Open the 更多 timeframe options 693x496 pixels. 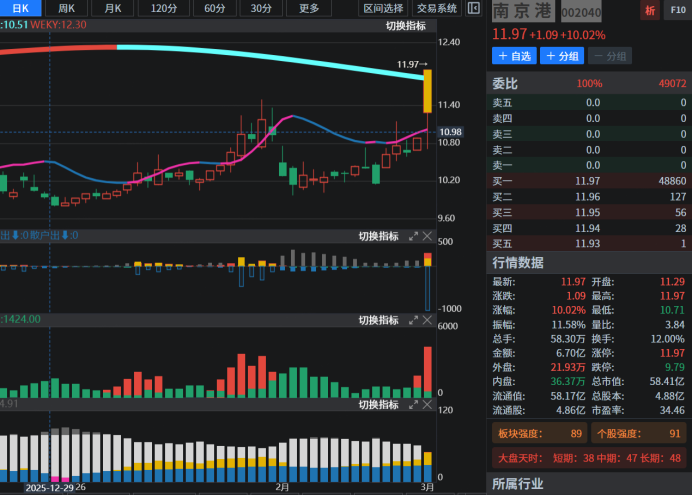click(x=310, y=9)
